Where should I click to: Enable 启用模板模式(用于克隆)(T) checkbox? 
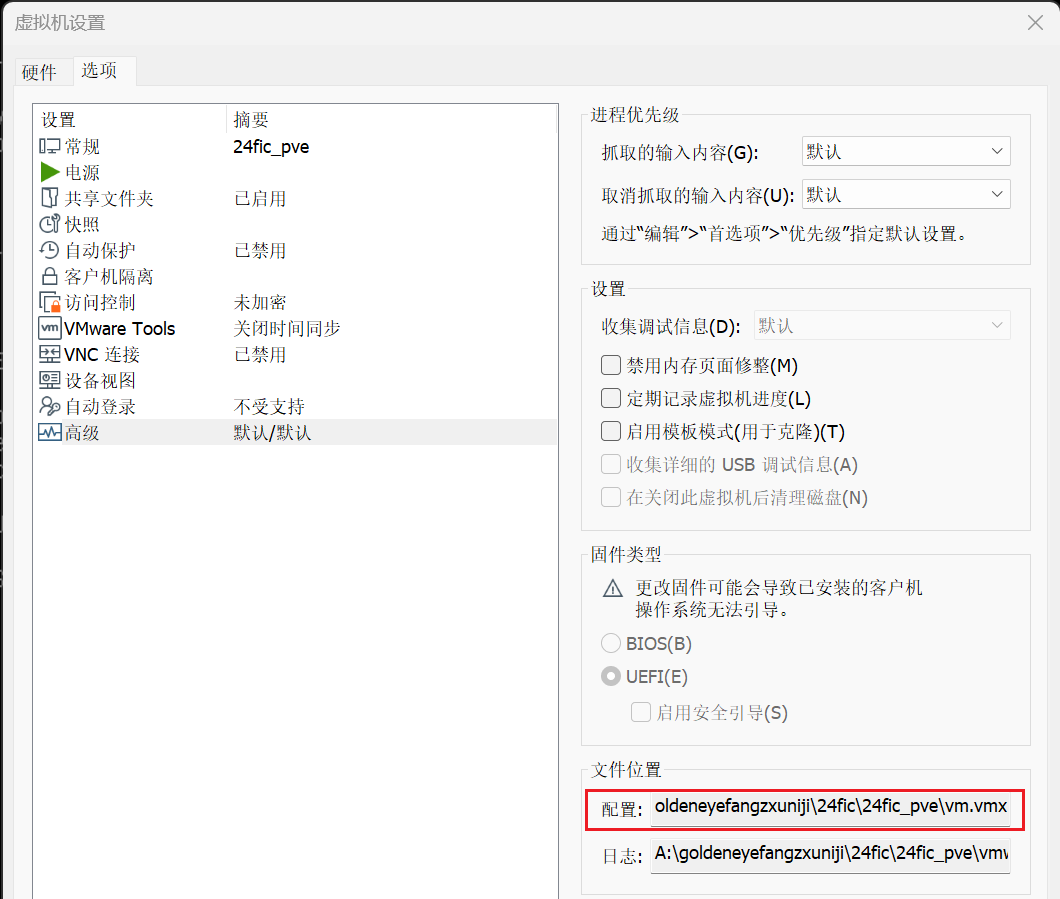(611, 432)
